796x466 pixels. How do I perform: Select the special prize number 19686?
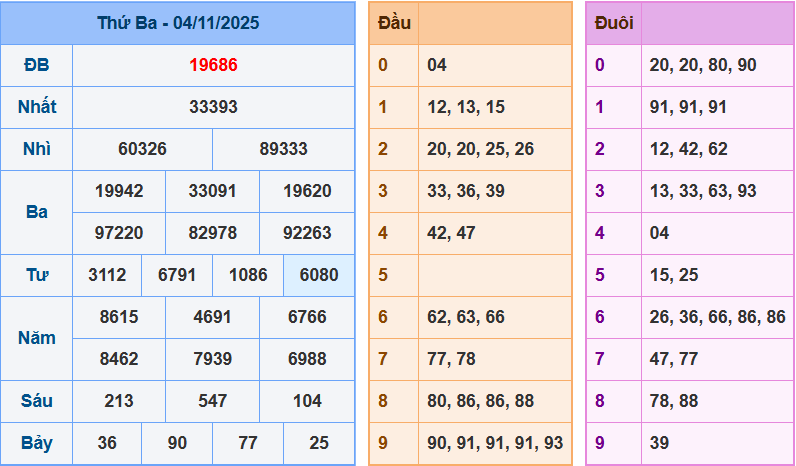coord(213,65)
